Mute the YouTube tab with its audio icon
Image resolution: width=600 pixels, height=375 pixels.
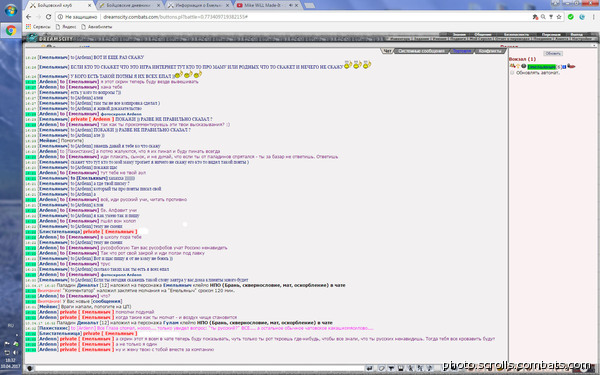point(291,5)
